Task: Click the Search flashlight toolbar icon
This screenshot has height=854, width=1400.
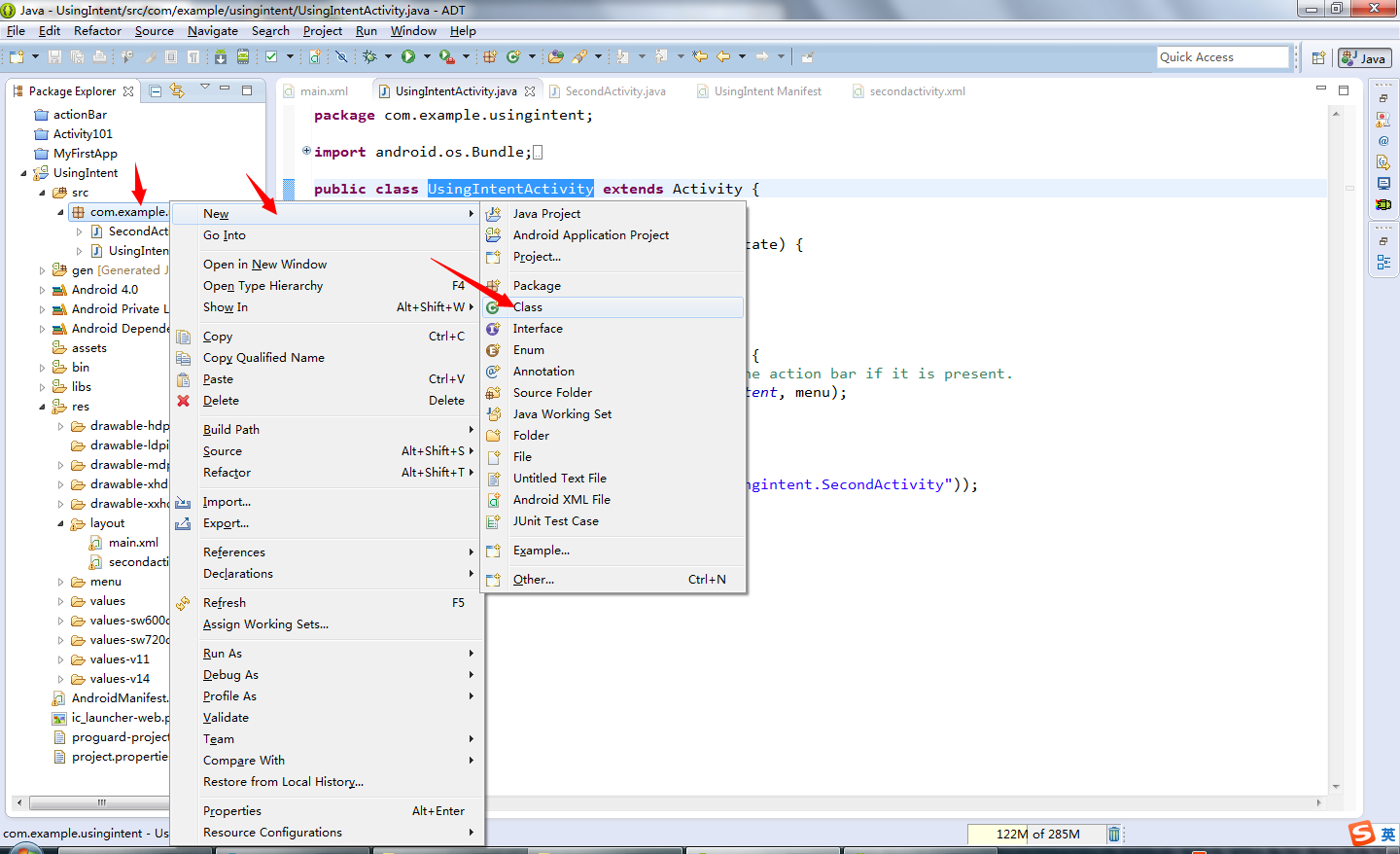Action: pos(579,56)
